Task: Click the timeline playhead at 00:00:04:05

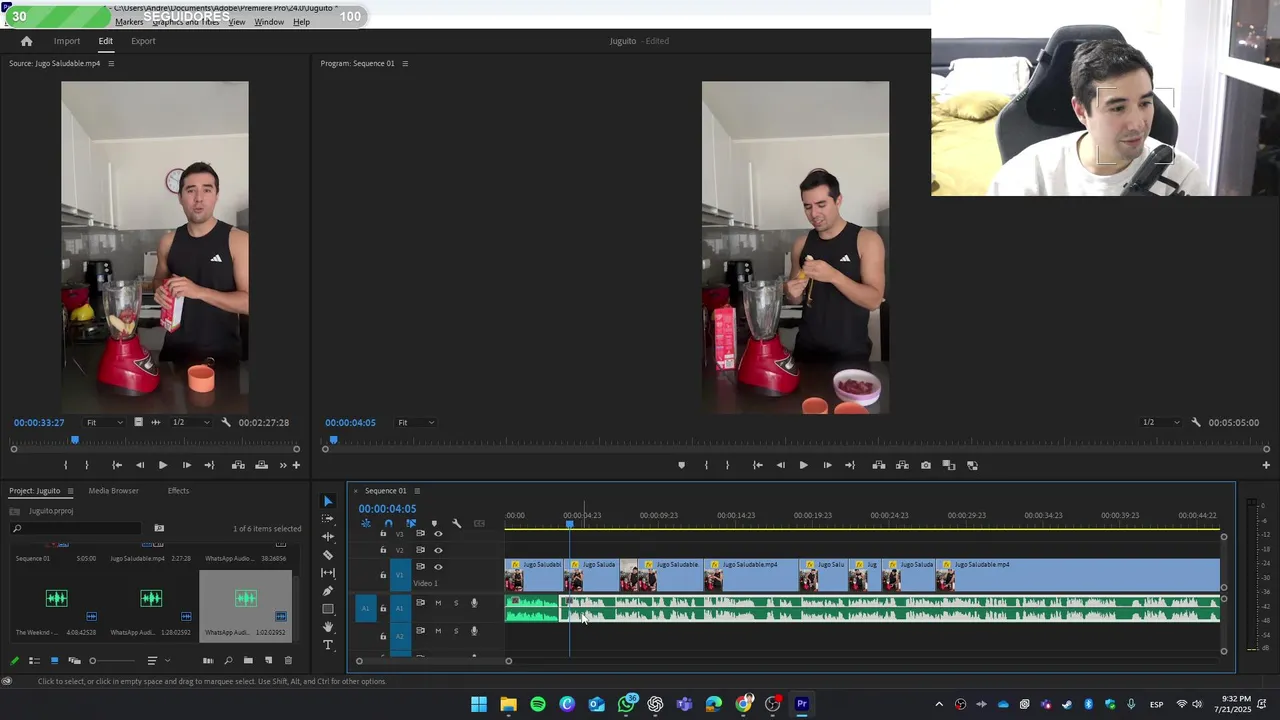Action: coord(570,524)
